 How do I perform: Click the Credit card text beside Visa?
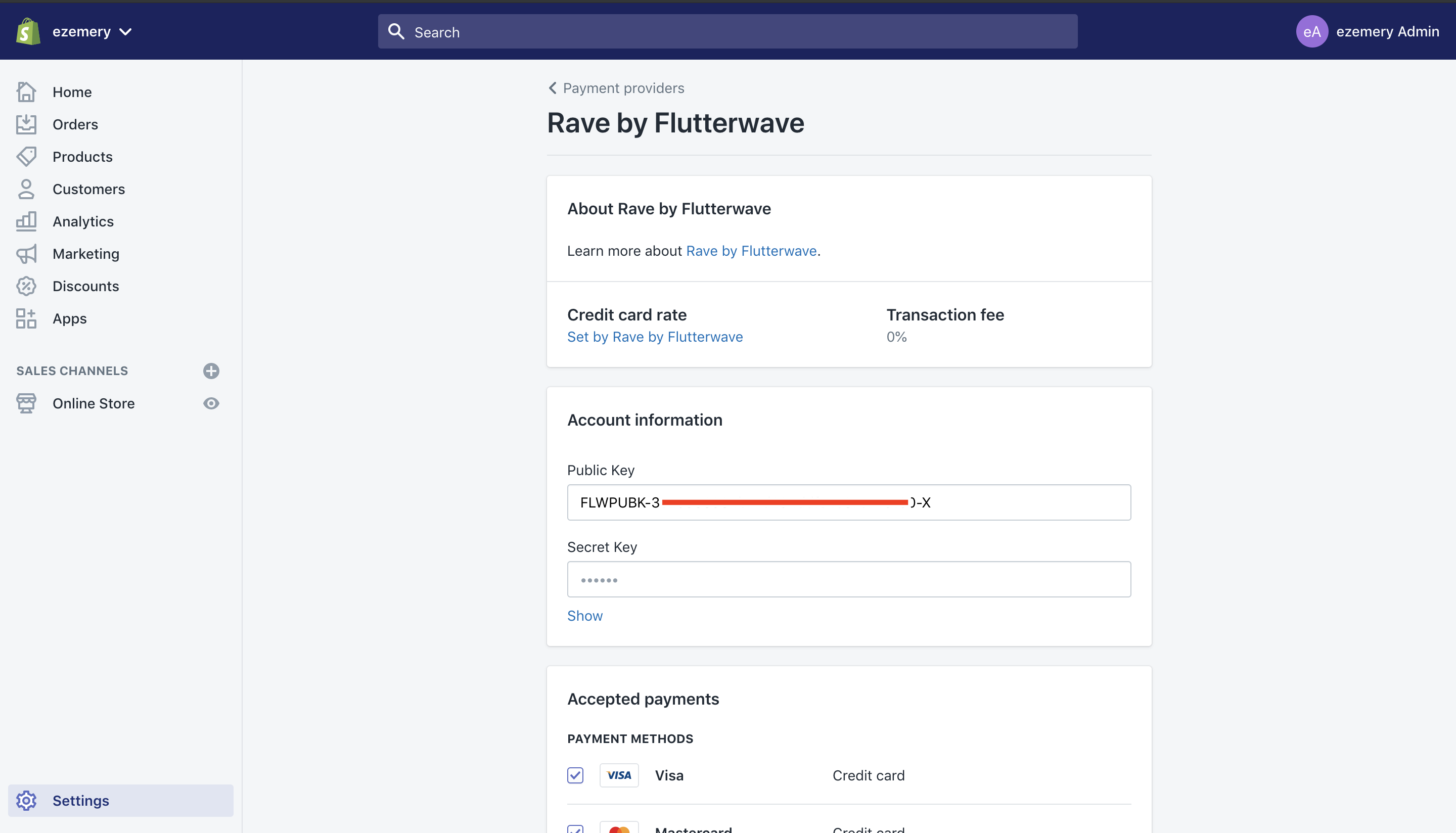point(869,775)
